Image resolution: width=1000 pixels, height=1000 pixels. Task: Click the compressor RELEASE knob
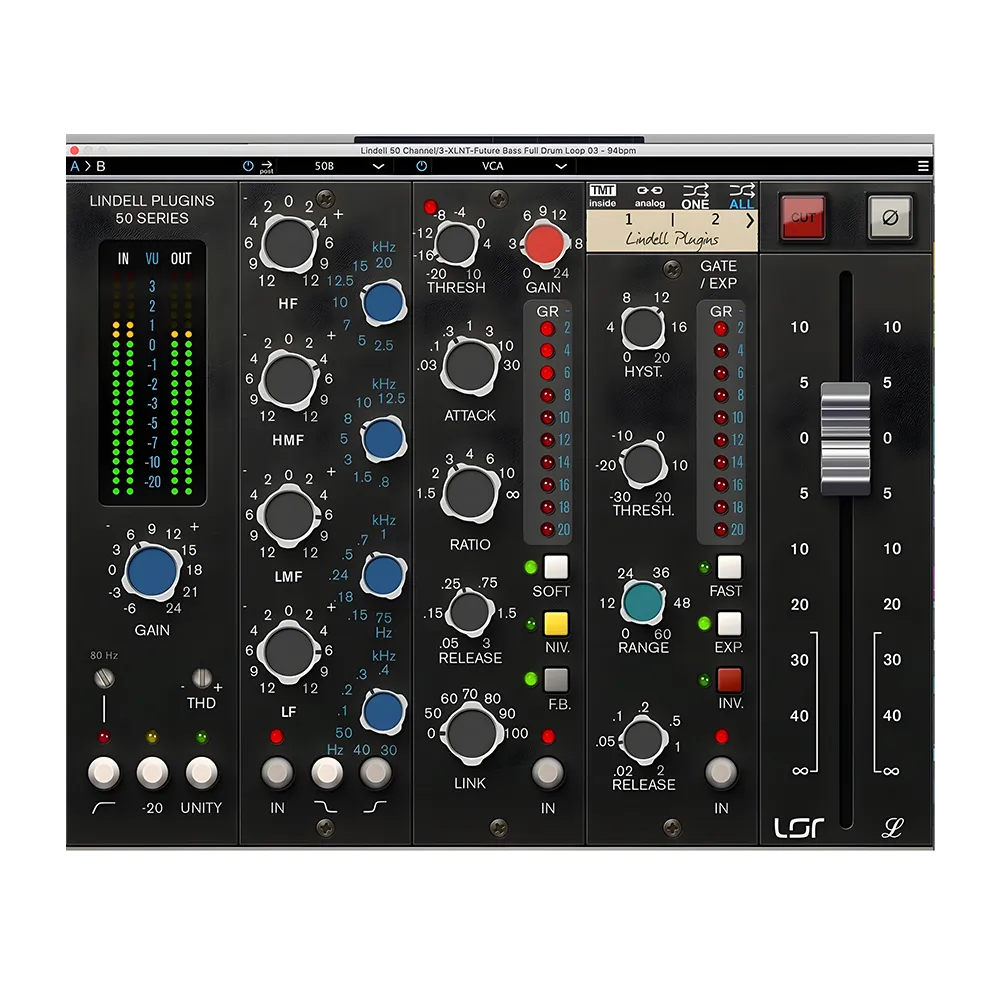[x=470, y=612]
